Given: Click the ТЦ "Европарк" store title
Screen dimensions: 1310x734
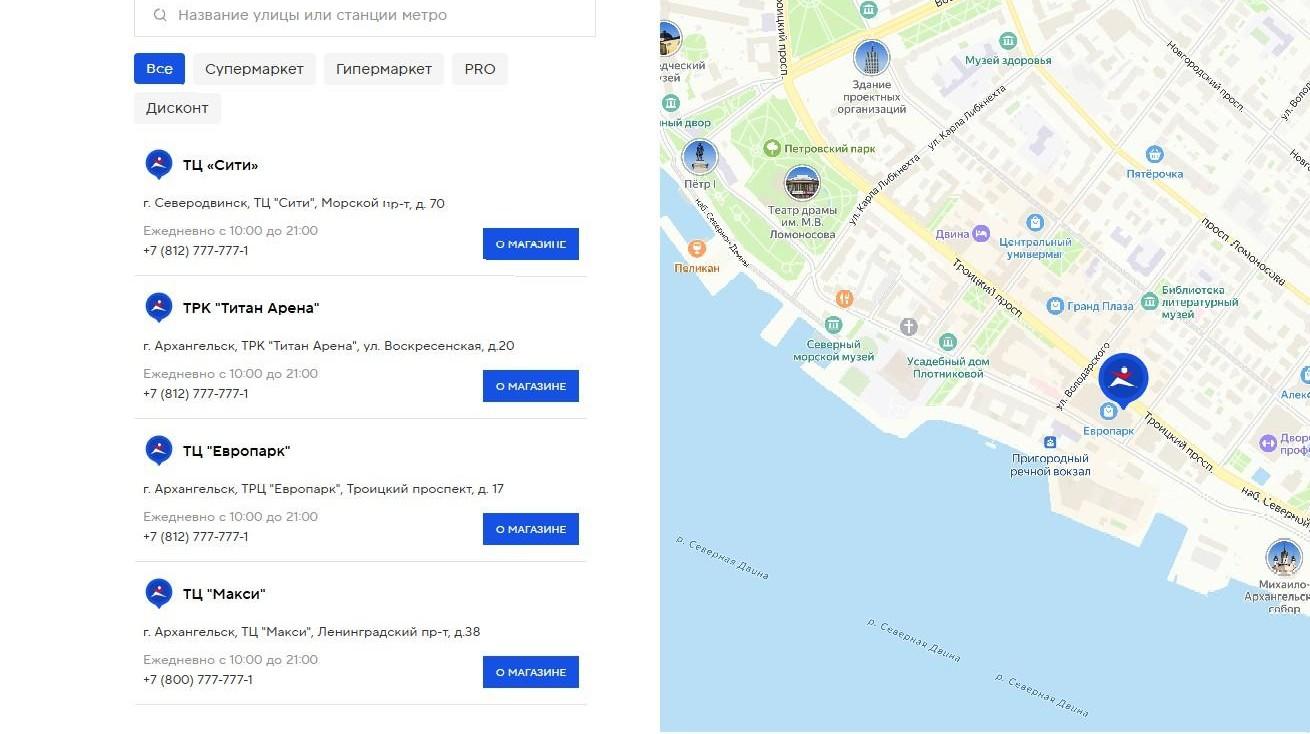Looking at the screenshot, I should (236, 451).
